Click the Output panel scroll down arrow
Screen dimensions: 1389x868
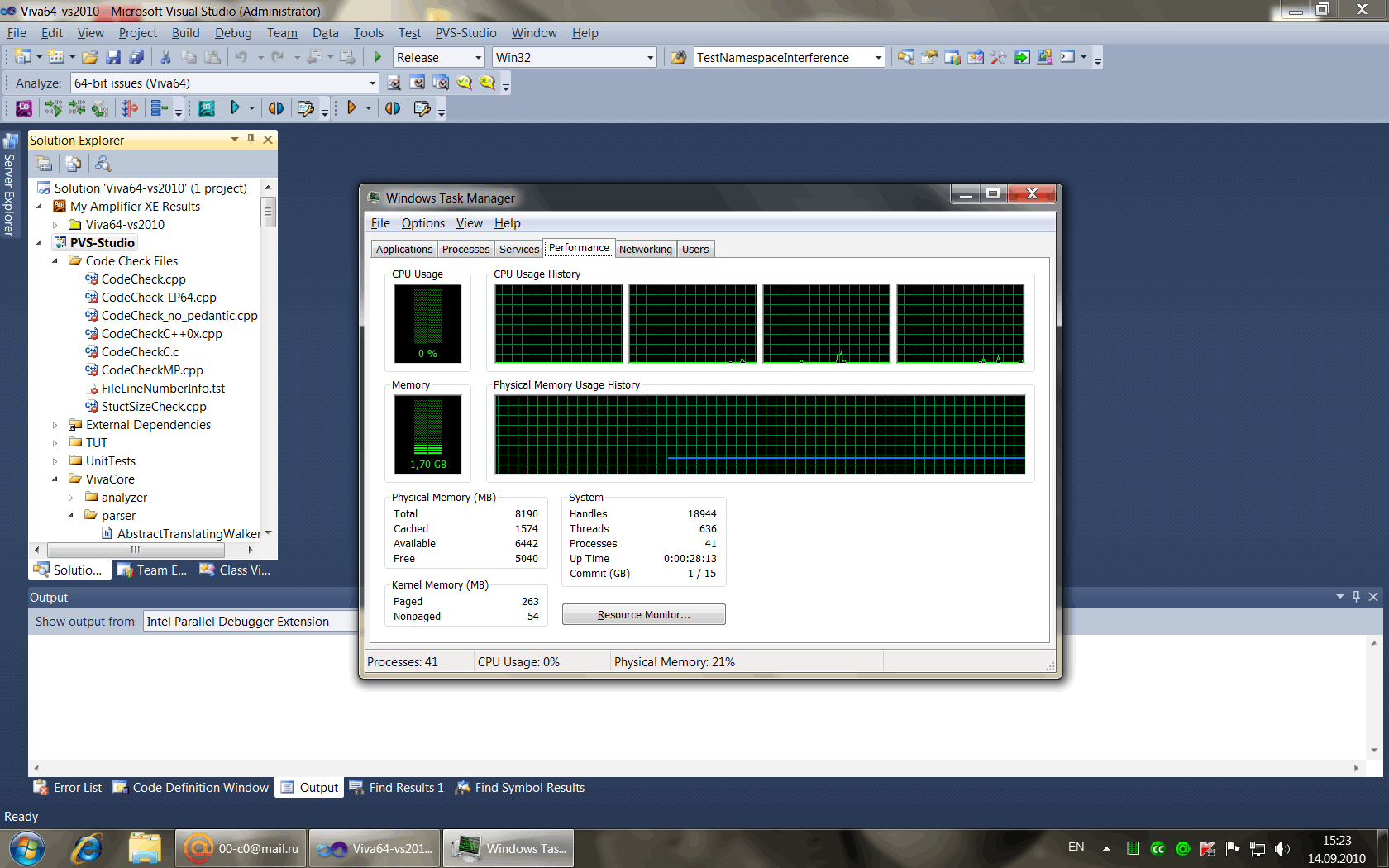1374,751
